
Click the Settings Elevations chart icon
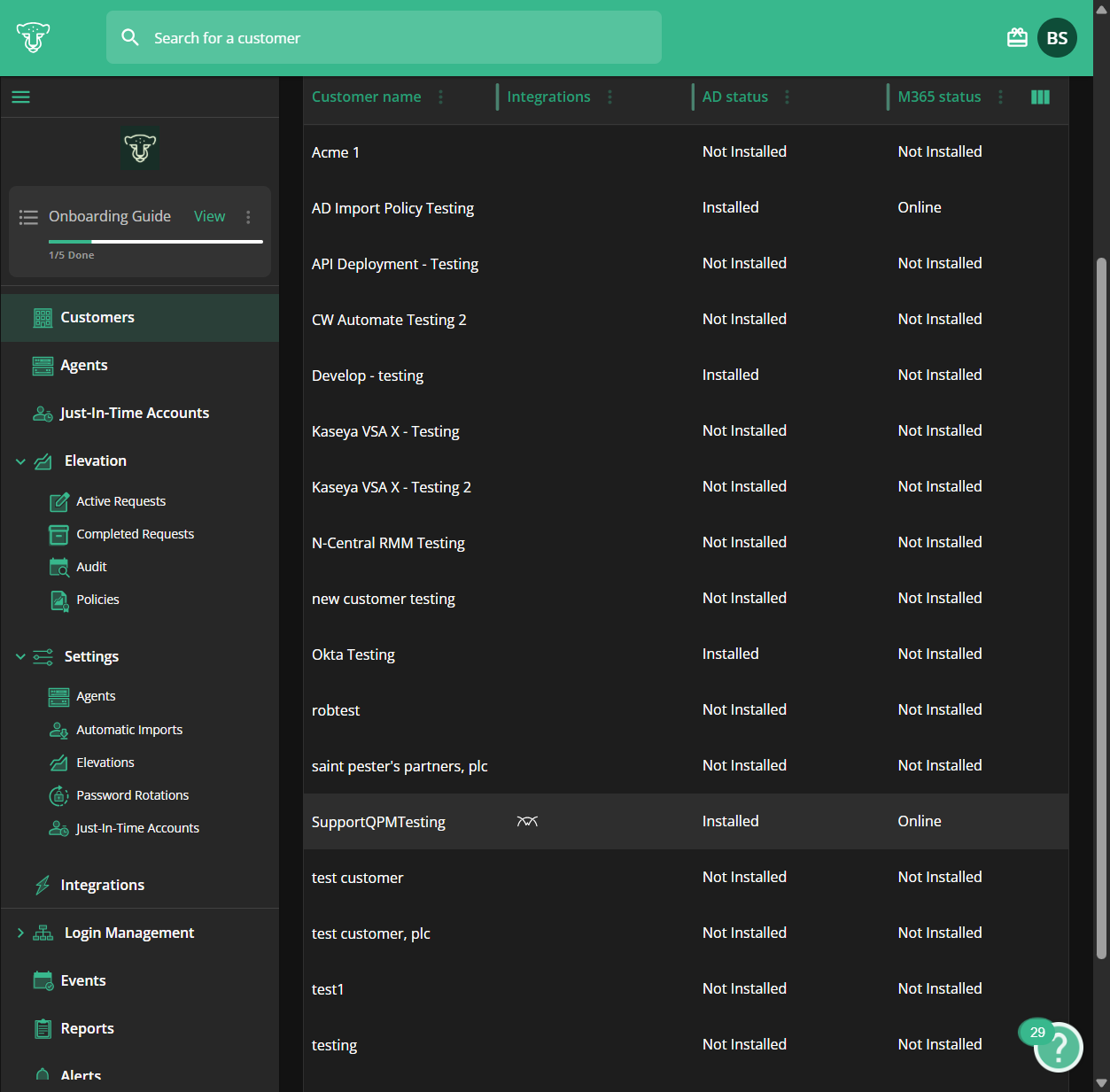[x=58, y=763]
